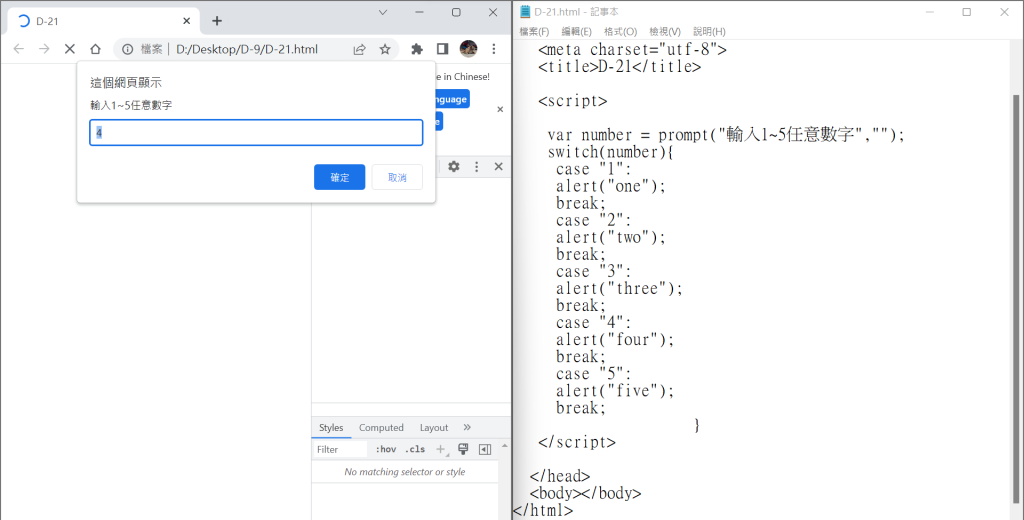Open the 格式(O) menu in Notepad
This screenshot has width=1024, height=520.
point(620,31)
